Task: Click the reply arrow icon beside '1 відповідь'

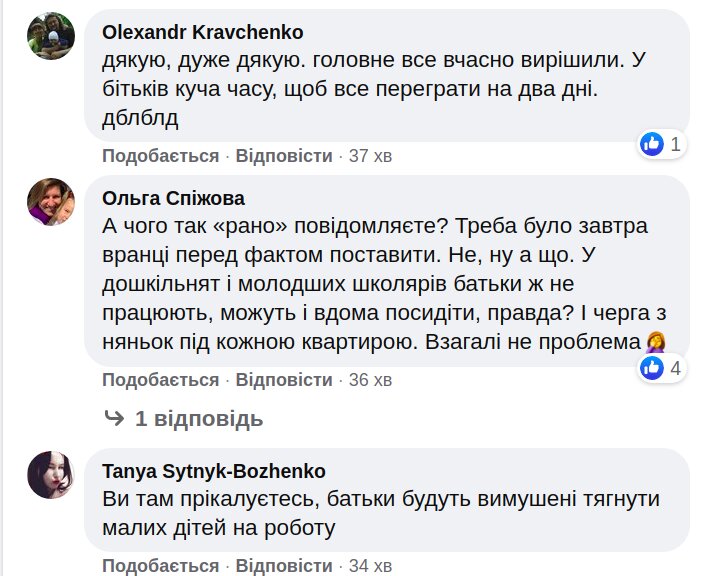Action: tap(115, 418)
